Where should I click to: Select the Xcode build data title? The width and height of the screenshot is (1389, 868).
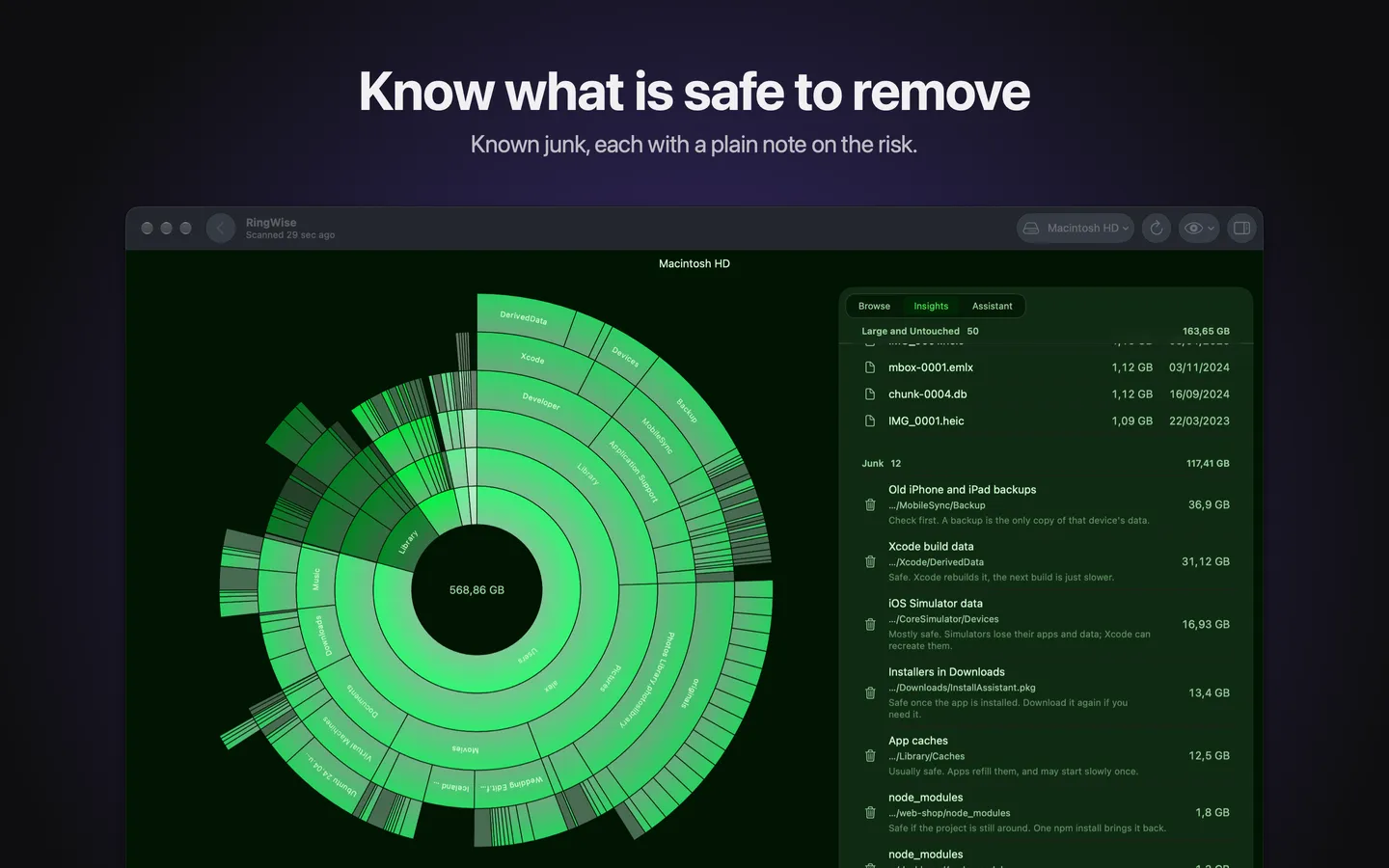point(931,547)
